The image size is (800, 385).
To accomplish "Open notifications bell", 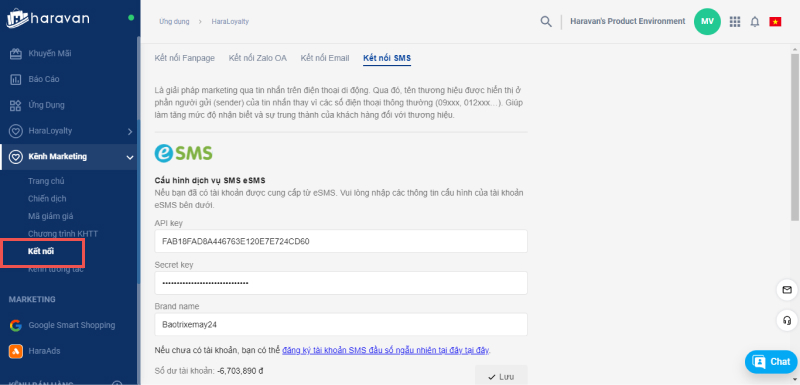I will coord(755,22).
